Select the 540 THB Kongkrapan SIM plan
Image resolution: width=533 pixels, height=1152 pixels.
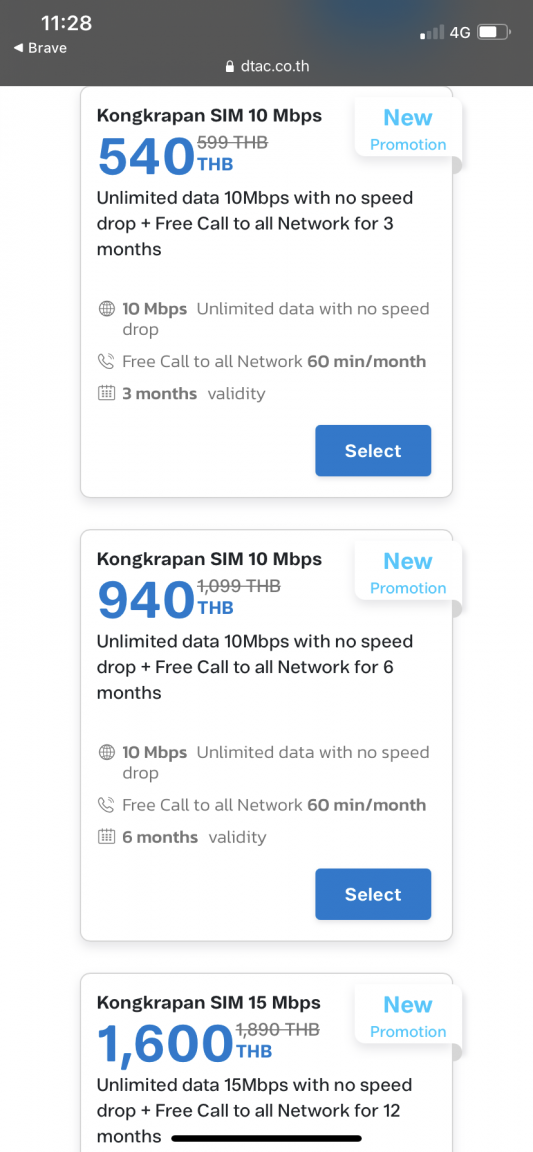373,450
